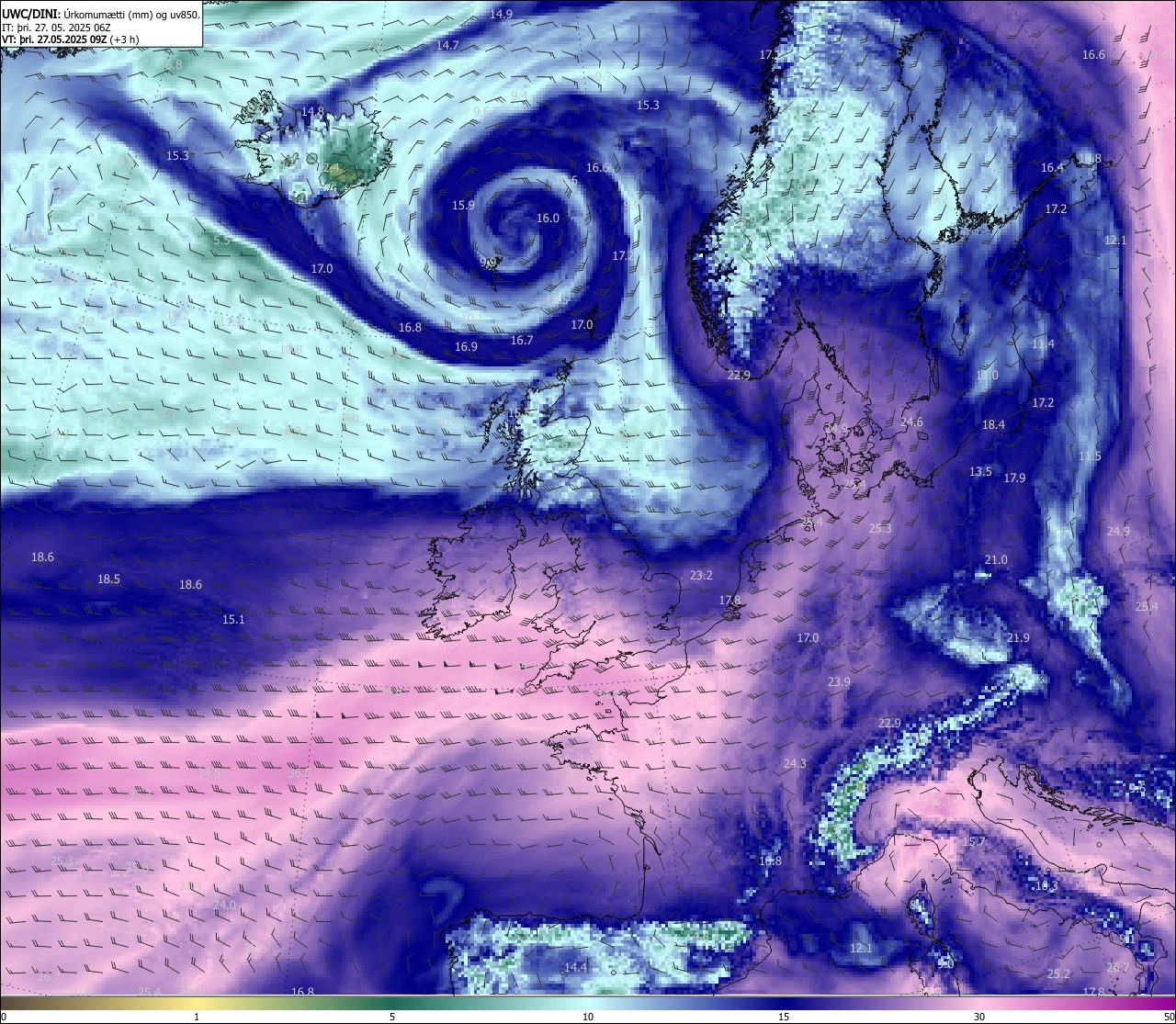
Task: Click the colorbar tick label 5
Action: 392,1017
